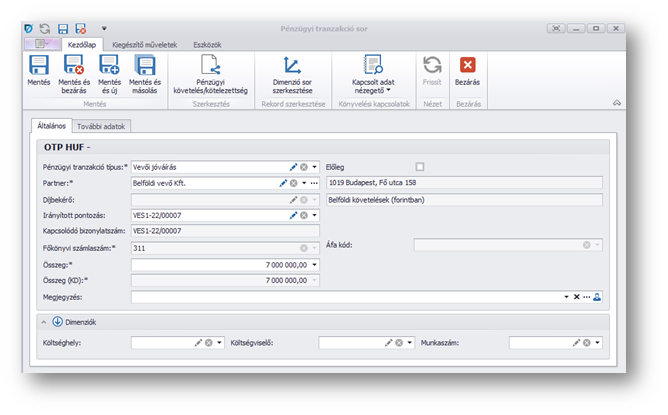Viewport: 668px width, 415px height.
Task: Toggle the Előleg checkbox
Action: [420, 167]
